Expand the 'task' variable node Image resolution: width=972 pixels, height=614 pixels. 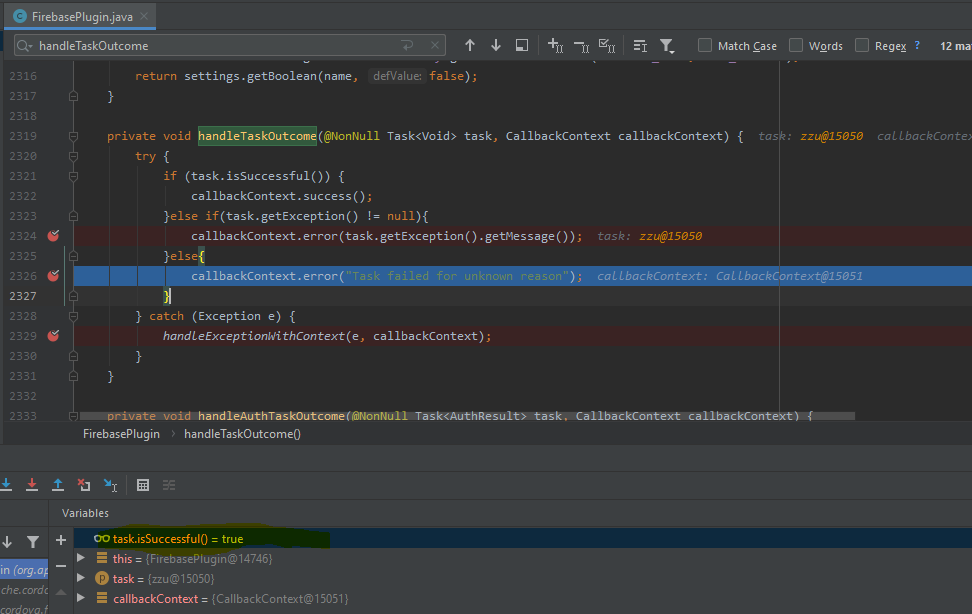click(x=81, y=578)
